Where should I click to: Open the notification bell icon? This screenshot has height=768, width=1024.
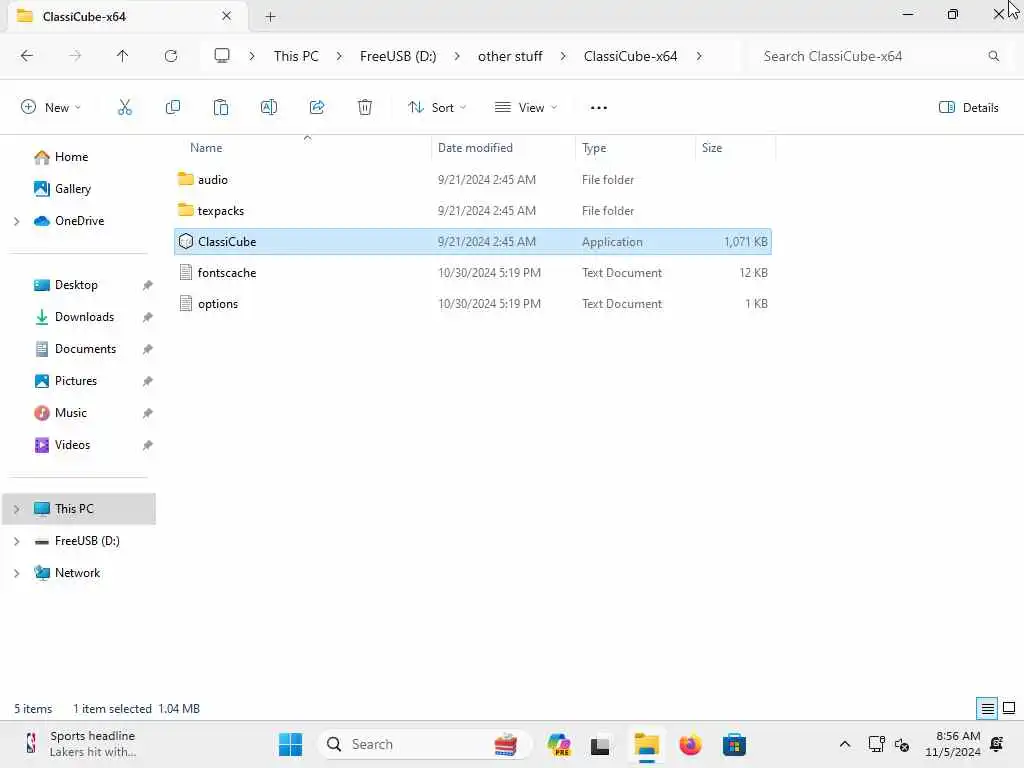(x=997, y=744)
